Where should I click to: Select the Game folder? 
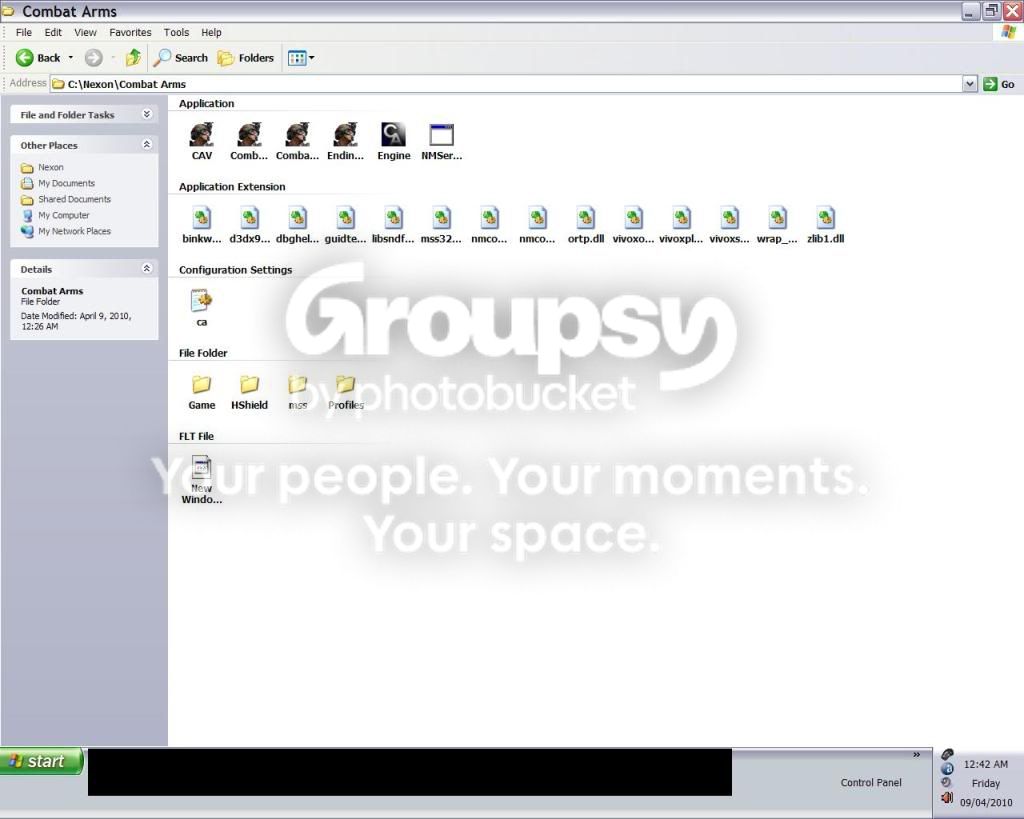click(201, 391)
